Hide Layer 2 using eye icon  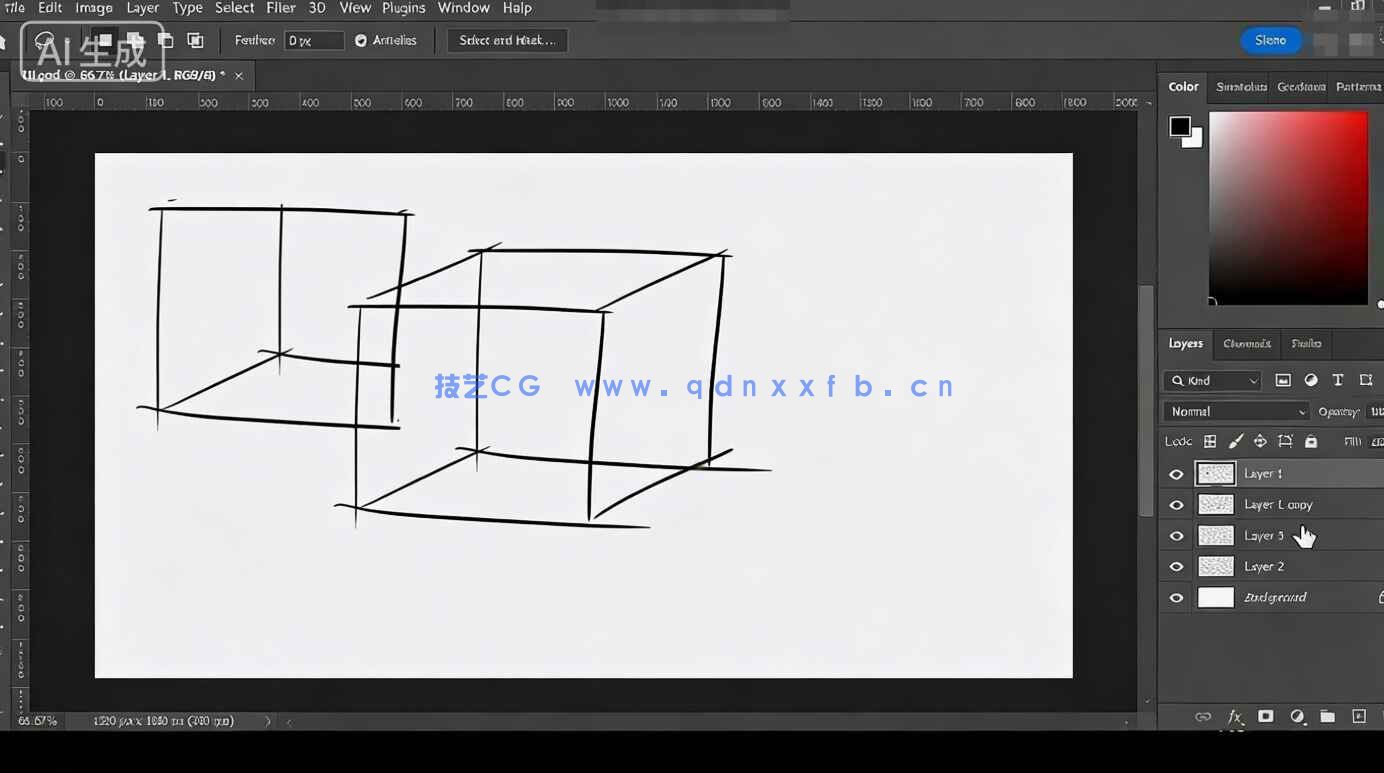pos(1176,567)
